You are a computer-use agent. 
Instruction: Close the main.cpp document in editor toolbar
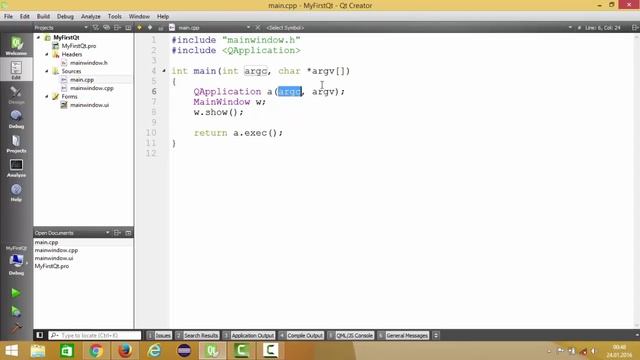pos(258,27)
